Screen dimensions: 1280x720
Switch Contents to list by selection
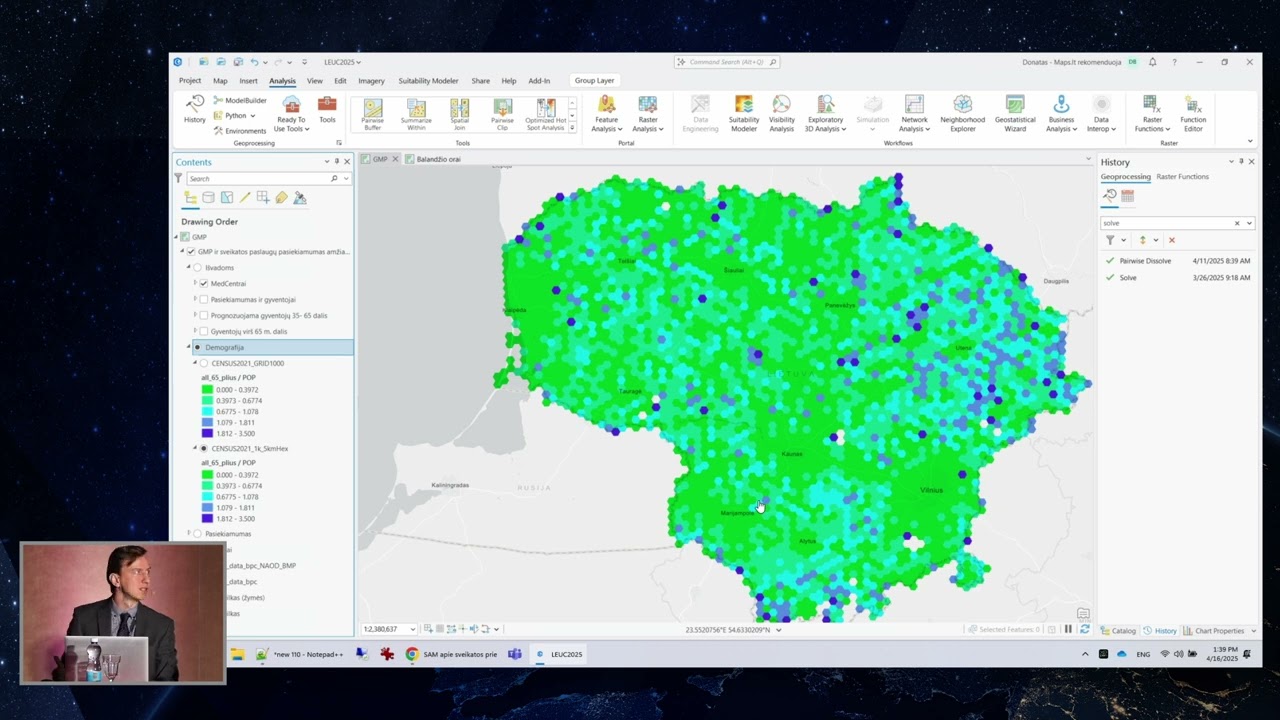[227, 198]
